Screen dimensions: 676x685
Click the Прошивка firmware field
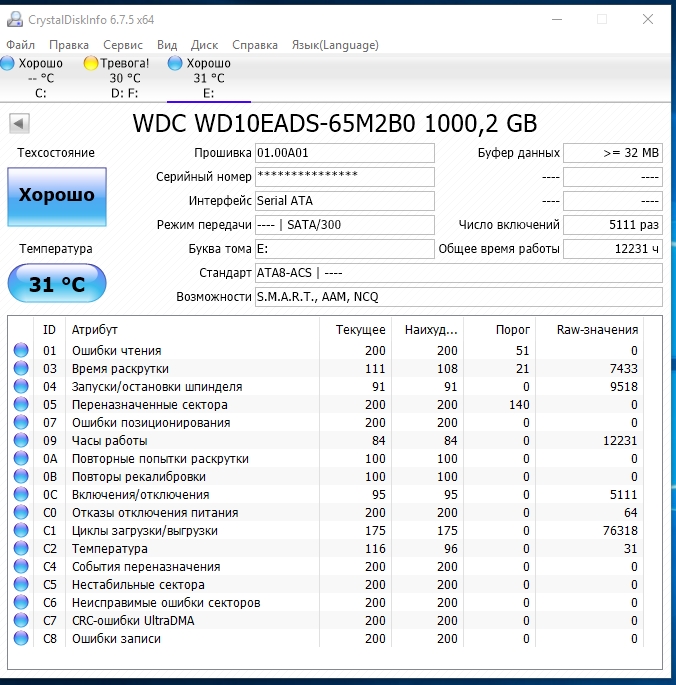[344, 153]
